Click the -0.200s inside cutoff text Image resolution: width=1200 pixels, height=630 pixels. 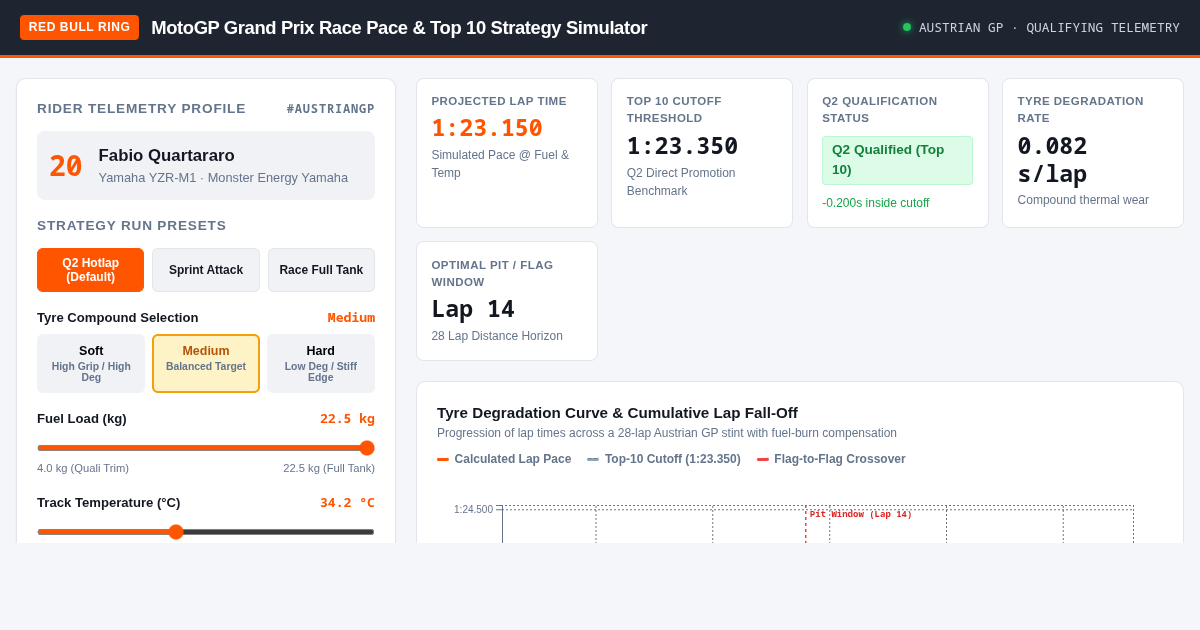(x=876, y=203)
